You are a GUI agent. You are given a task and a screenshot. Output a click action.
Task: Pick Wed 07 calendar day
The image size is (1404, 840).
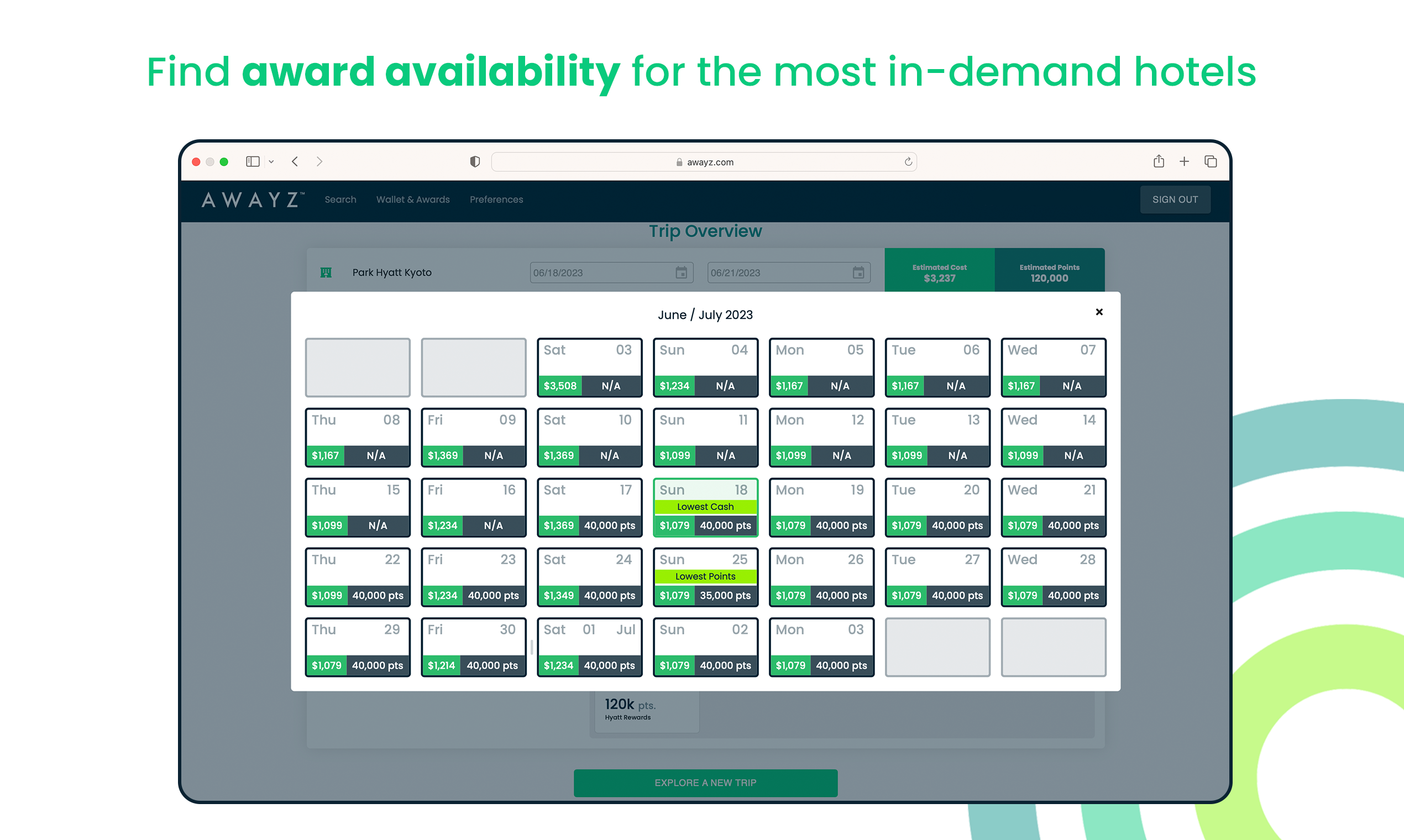point(1054,368)
